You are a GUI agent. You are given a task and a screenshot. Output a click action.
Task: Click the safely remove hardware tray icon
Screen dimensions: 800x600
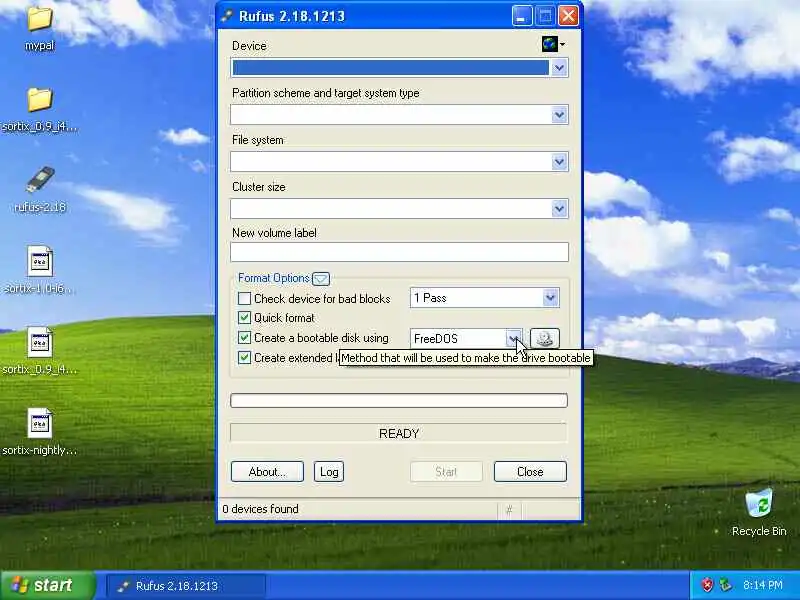point(724,585)
